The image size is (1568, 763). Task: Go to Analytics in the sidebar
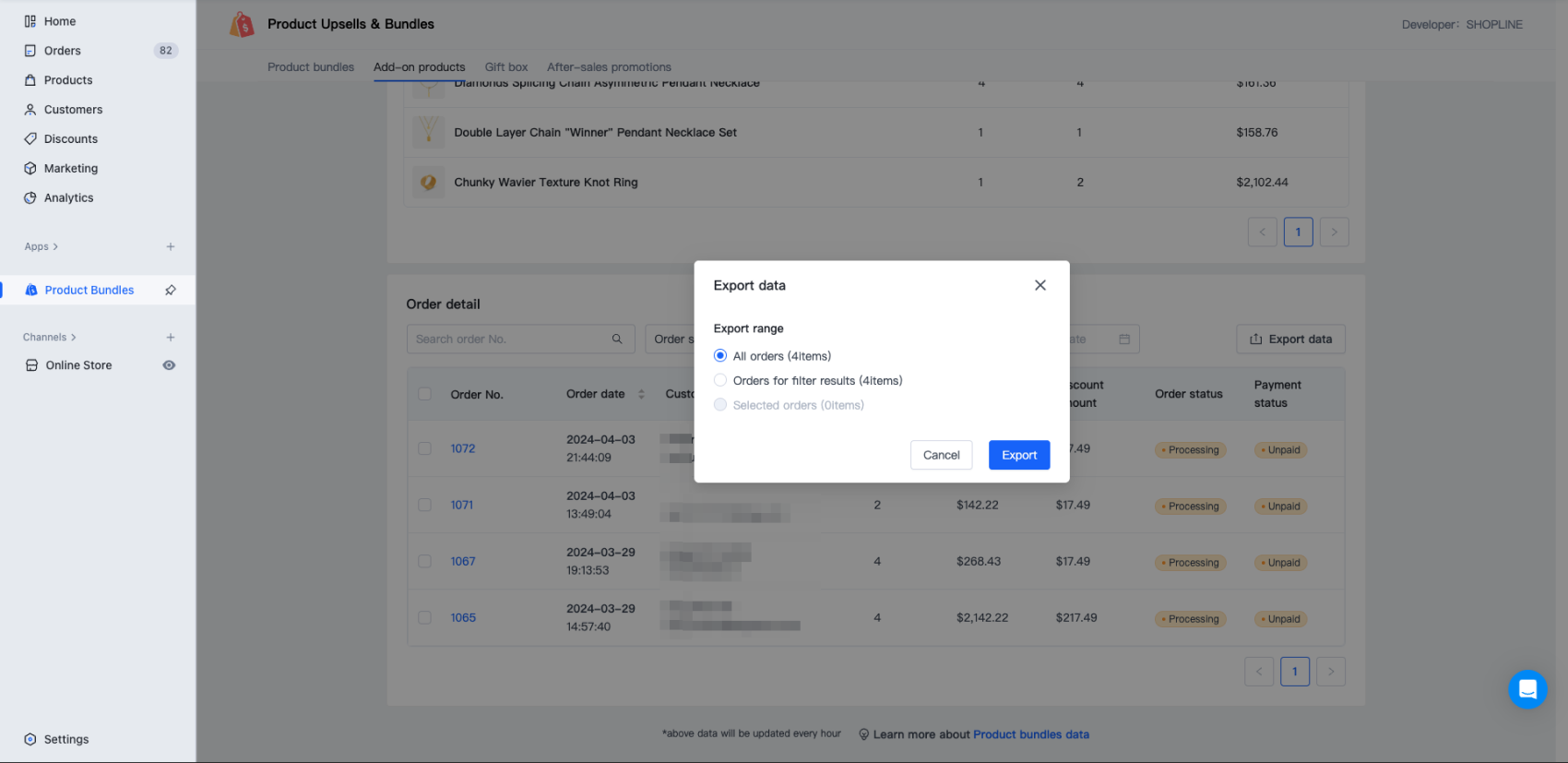(68, 197)
